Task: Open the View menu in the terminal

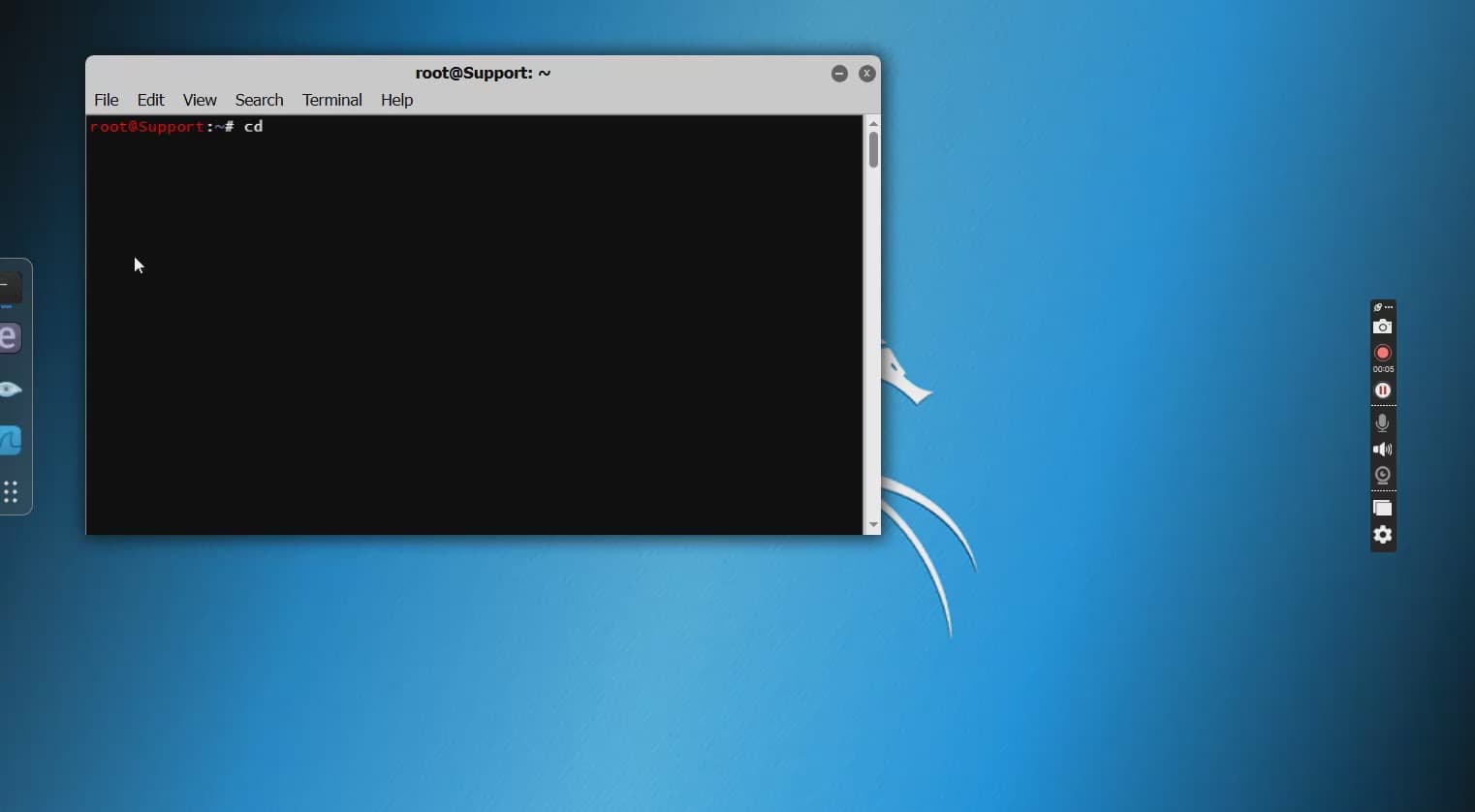Action: pos(200,100)
